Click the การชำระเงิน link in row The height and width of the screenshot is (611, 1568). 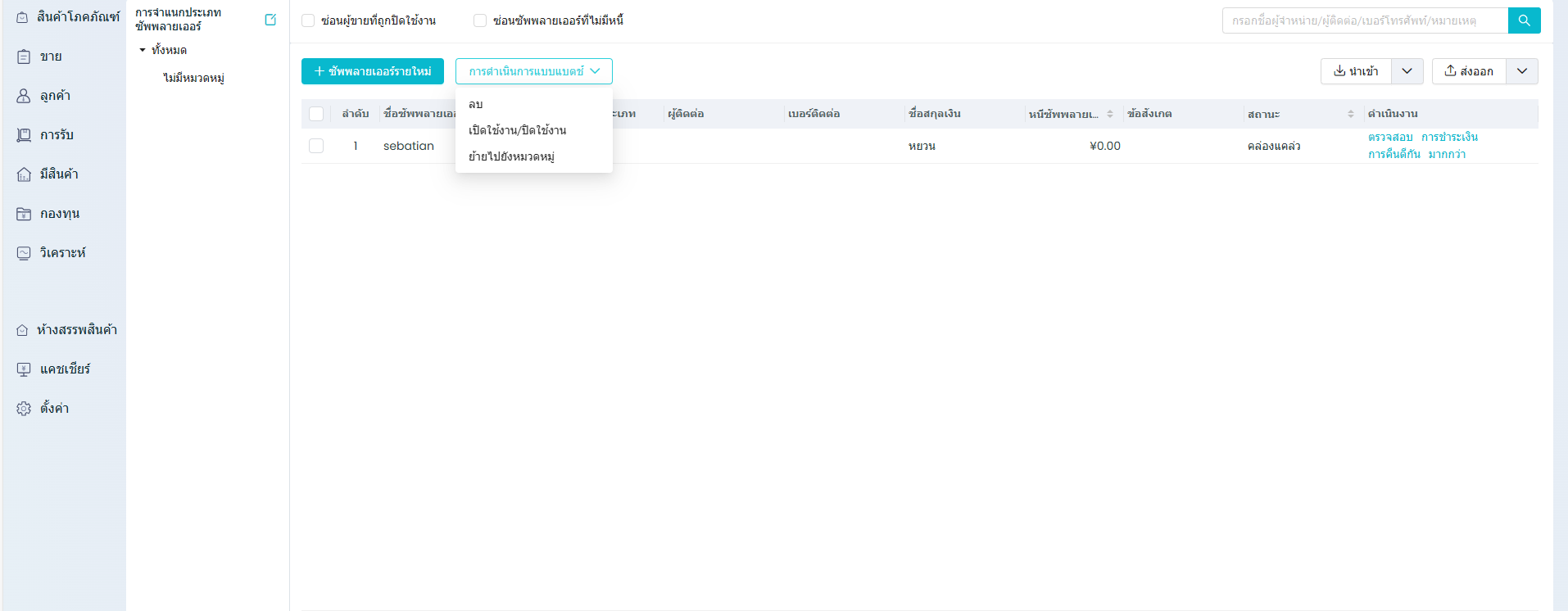point(1449,137)
